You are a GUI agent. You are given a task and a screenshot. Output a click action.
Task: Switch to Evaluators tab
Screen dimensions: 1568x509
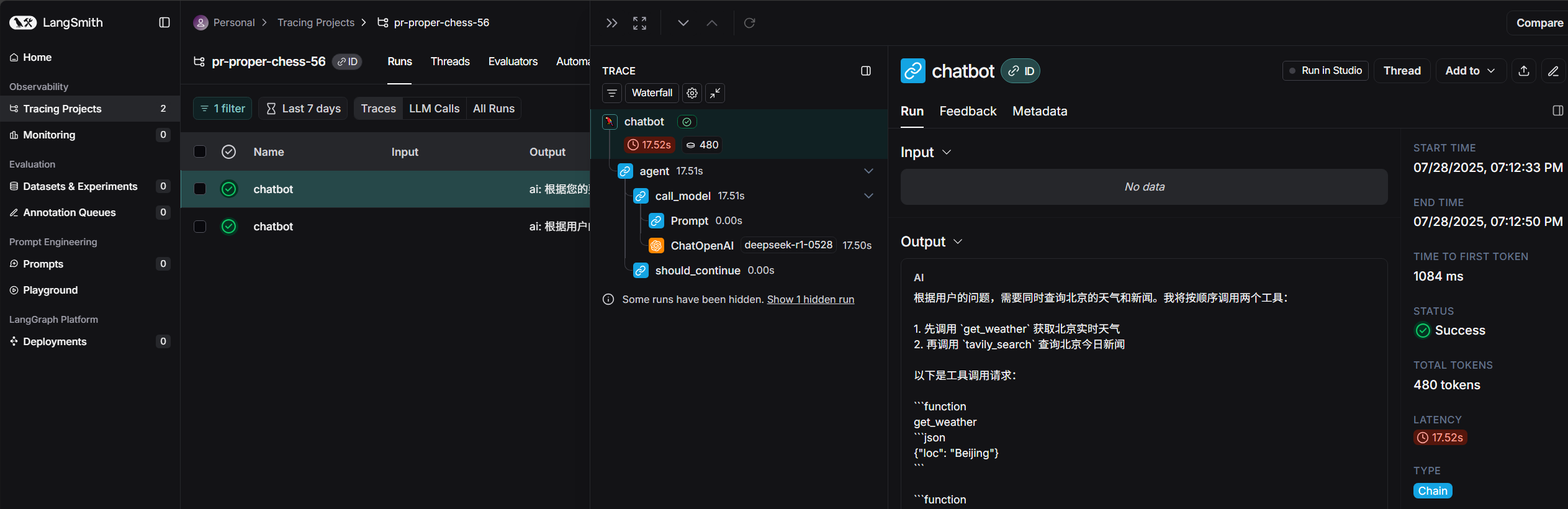(x=513, y=61)
